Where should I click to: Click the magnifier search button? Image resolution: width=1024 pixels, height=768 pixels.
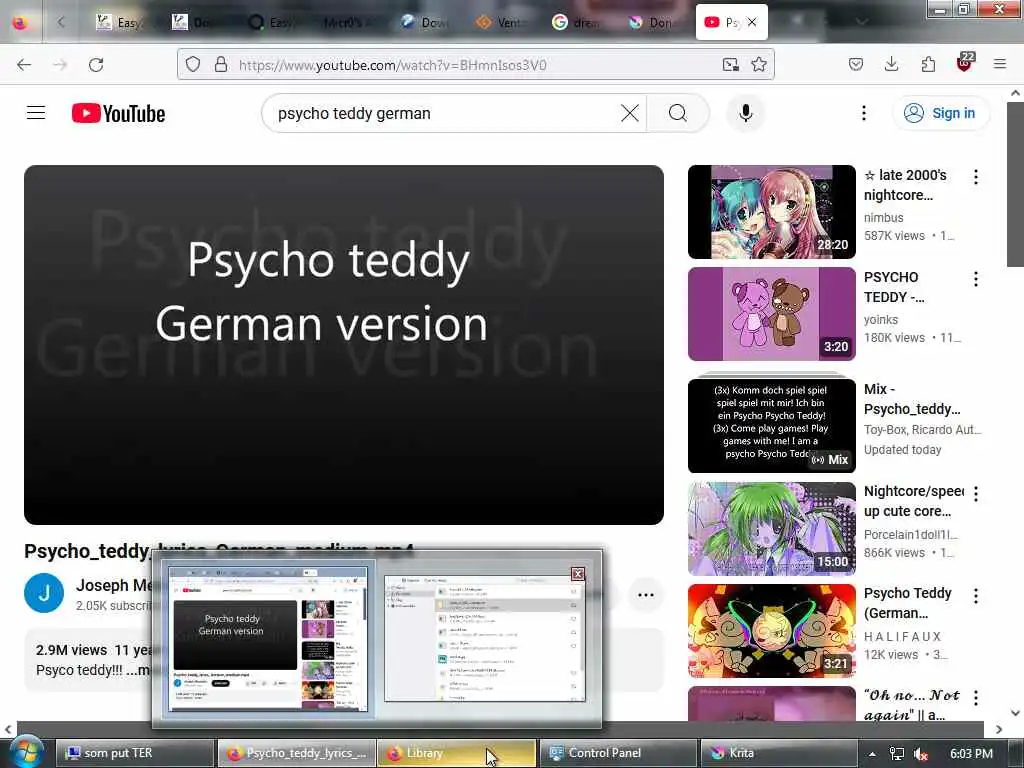click(x=678, y=113)
